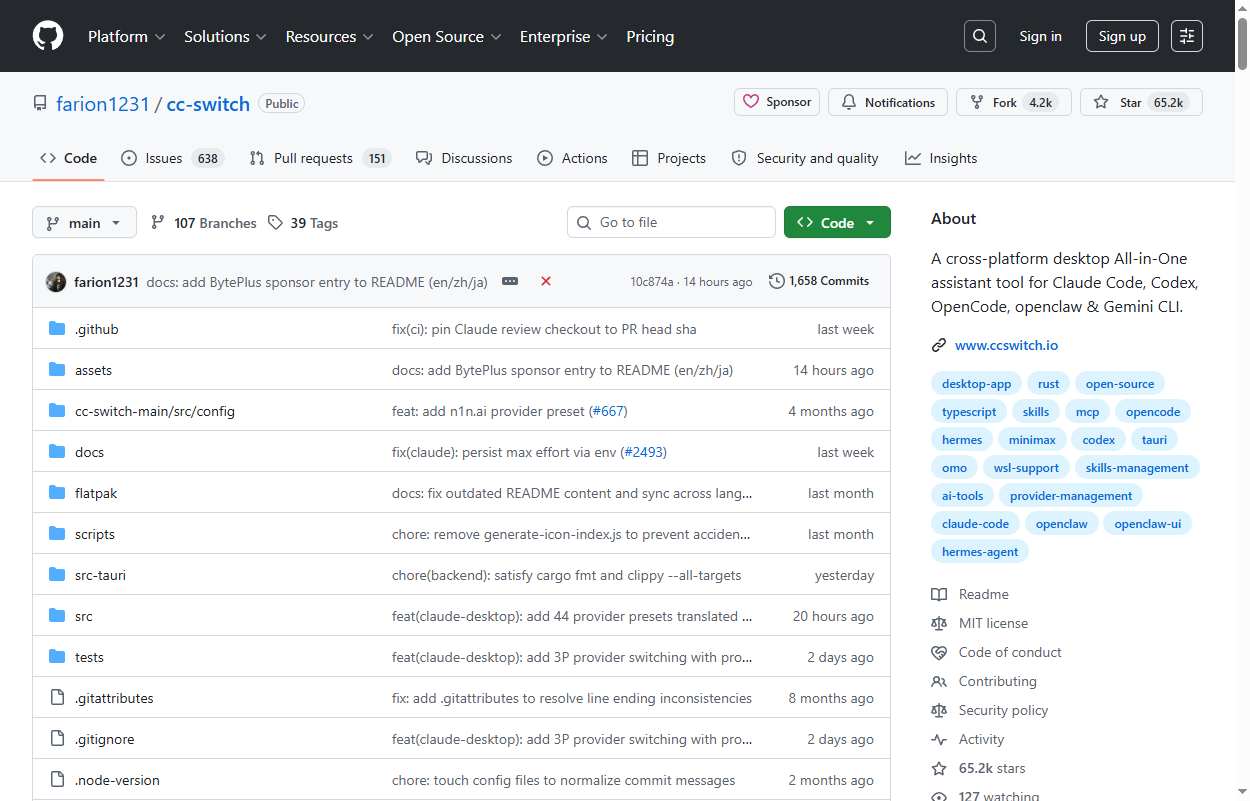Image resolution: width=1250 pixels, height=801 pixels.
Task: Expand the Enterprise header menu
Action: [563, 36]
